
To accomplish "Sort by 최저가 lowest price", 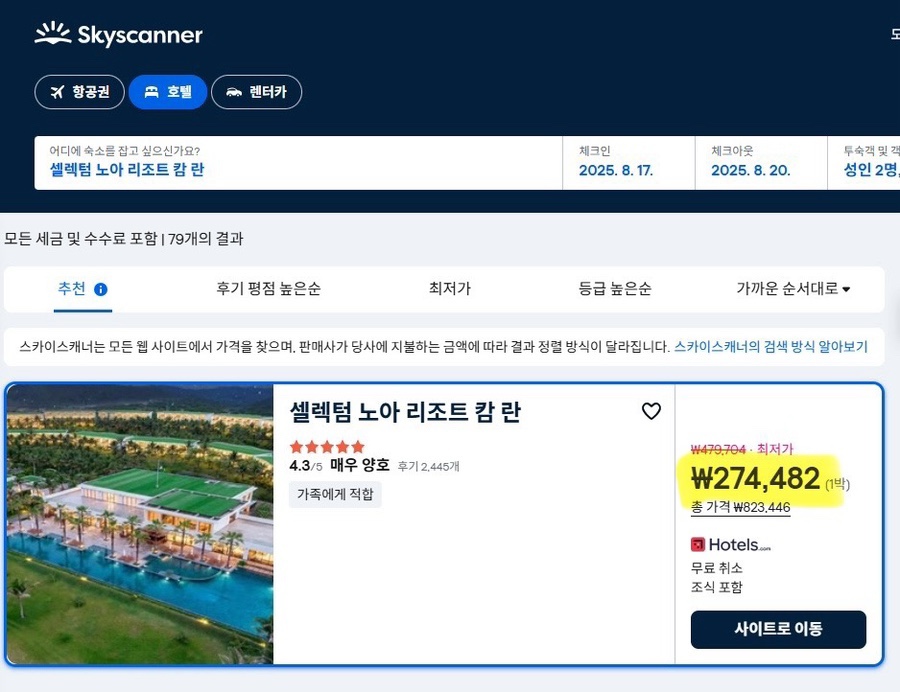I will 449,289.
